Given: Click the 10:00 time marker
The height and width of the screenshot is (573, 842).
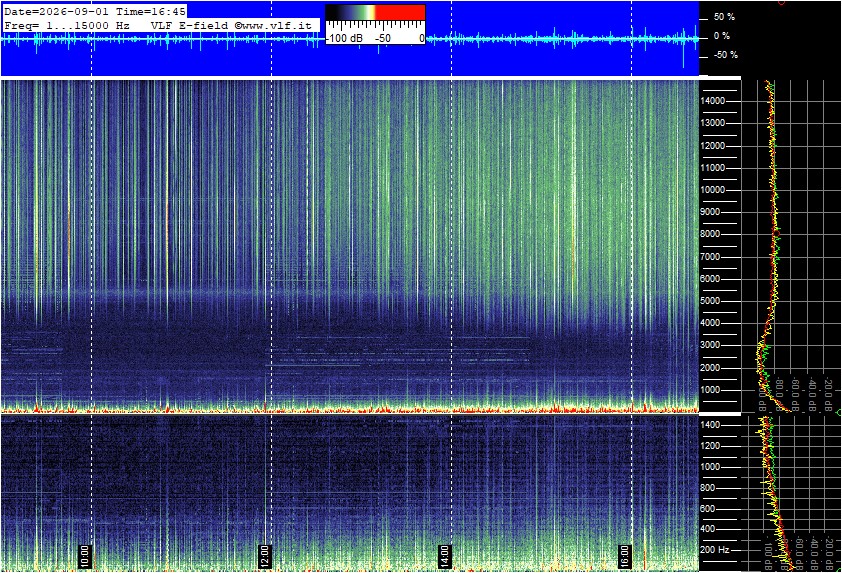Looking at the screenshot, I should [x=85, y=556].
